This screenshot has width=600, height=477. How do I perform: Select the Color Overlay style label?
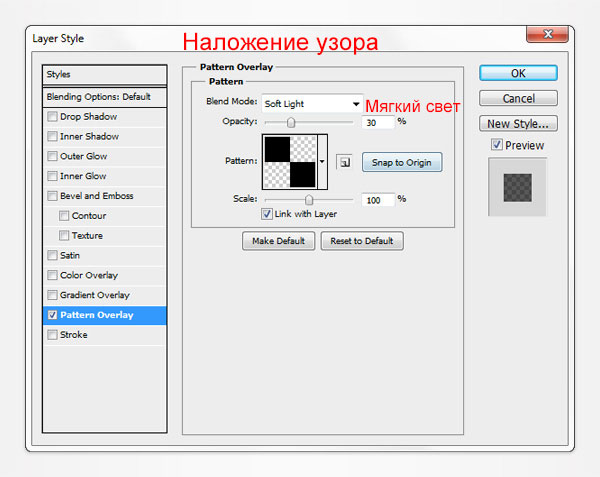tap(89, 275)
